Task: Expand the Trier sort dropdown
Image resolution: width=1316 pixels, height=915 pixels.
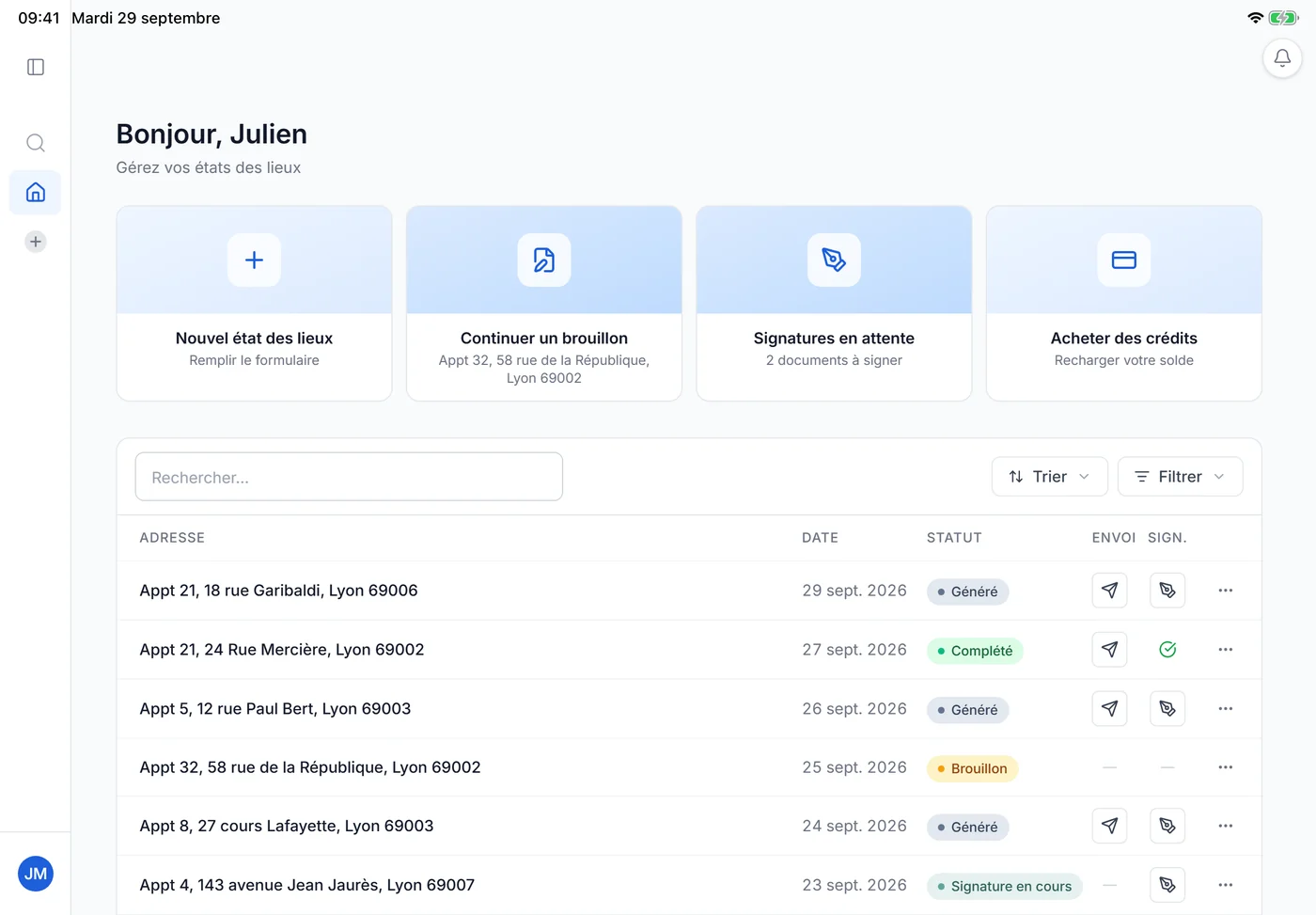Action: point(1050,477)
